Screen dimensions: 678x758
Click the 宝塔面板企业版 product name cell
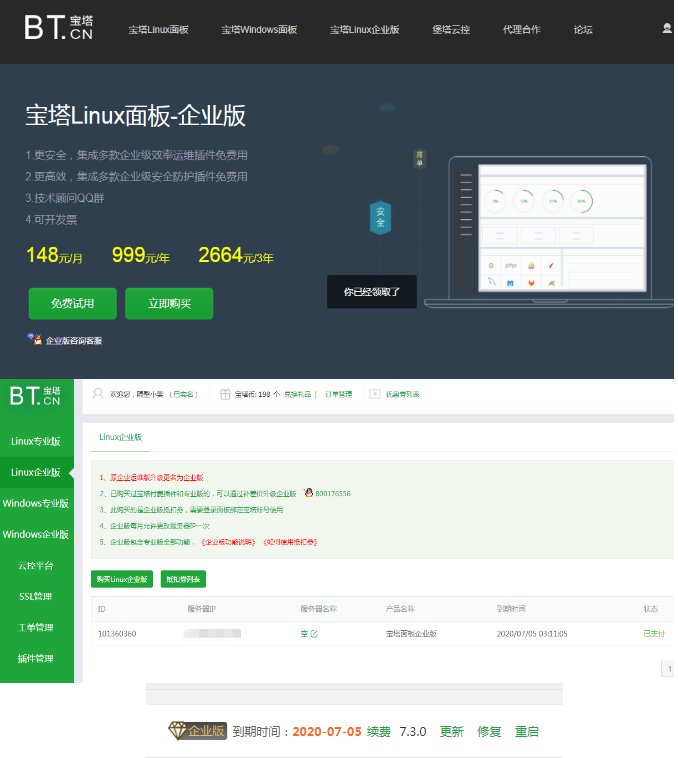coord(411,633)
